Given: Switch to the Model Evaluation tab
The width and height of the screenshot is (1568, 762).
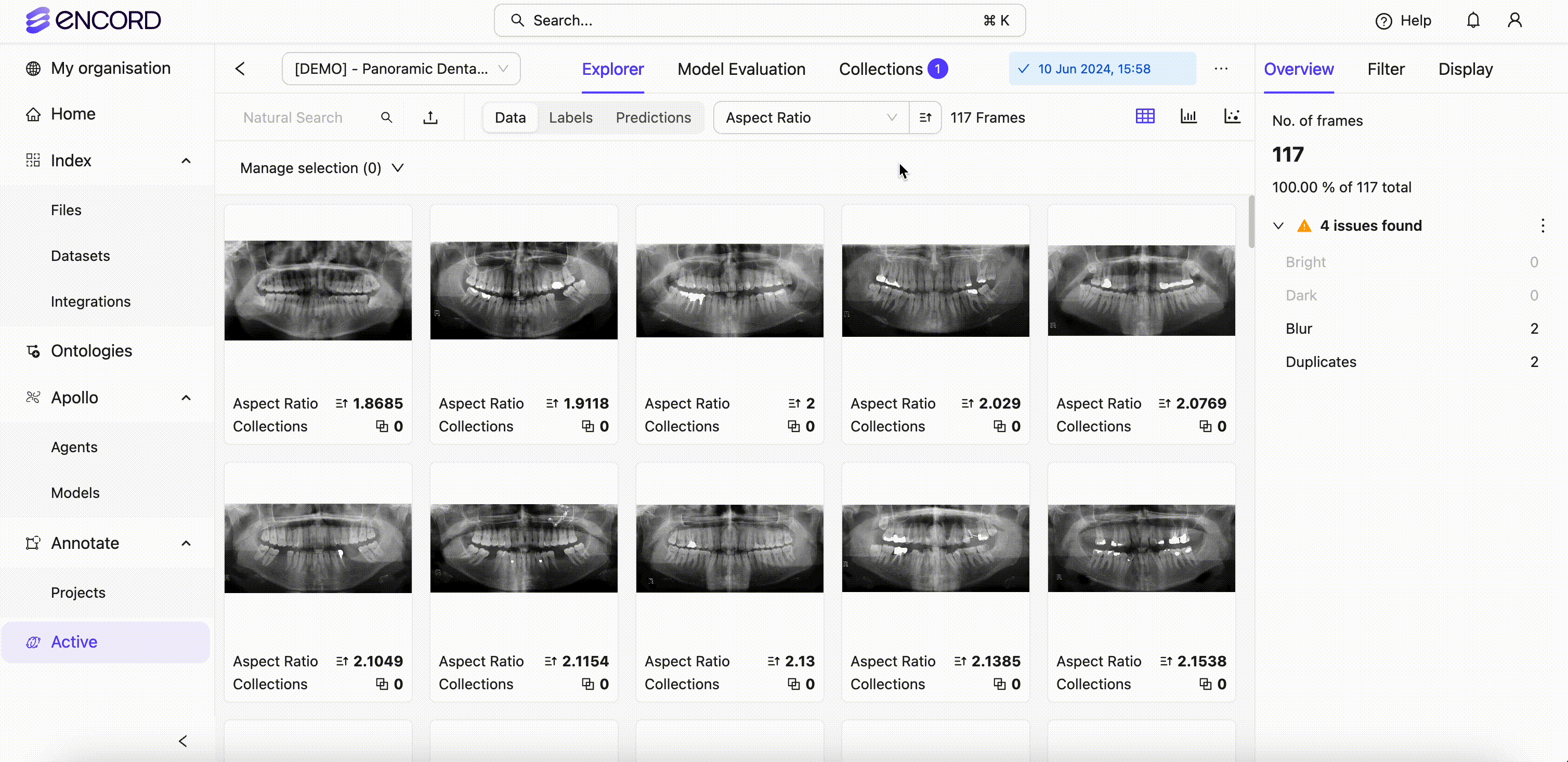Looking at the screenshot, I should 741,69.
